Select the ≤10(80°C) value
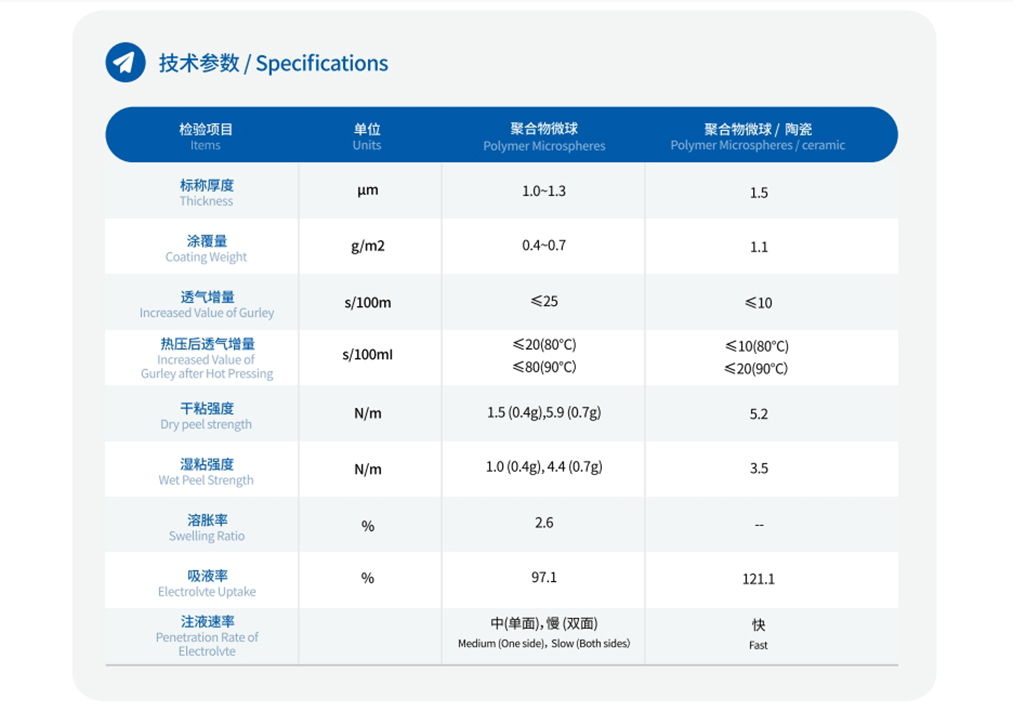 click(757, 346)
